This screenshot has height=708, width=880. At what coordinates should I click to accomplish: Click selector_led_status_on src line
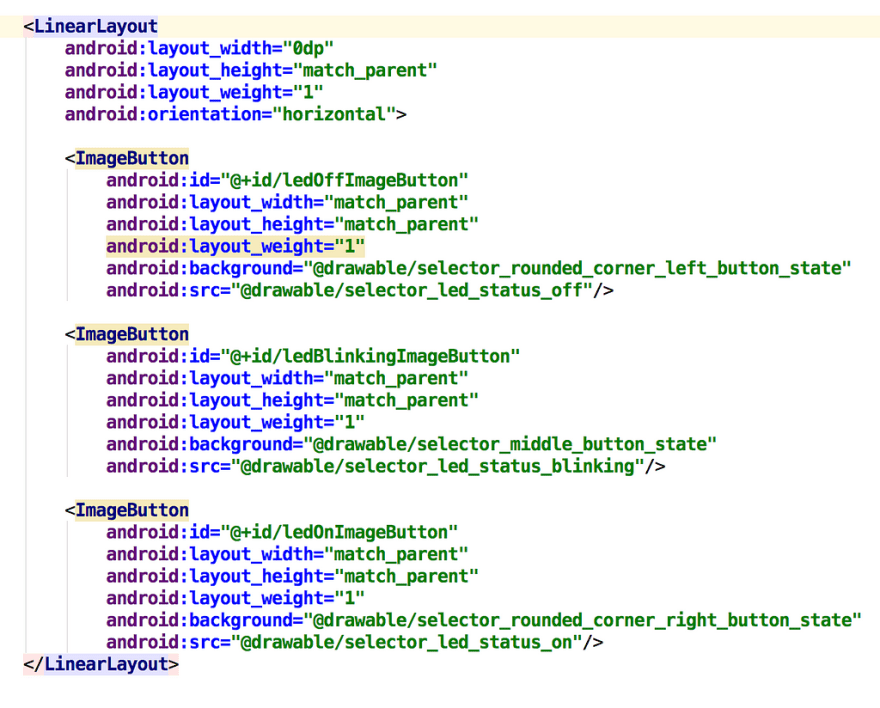355,642
